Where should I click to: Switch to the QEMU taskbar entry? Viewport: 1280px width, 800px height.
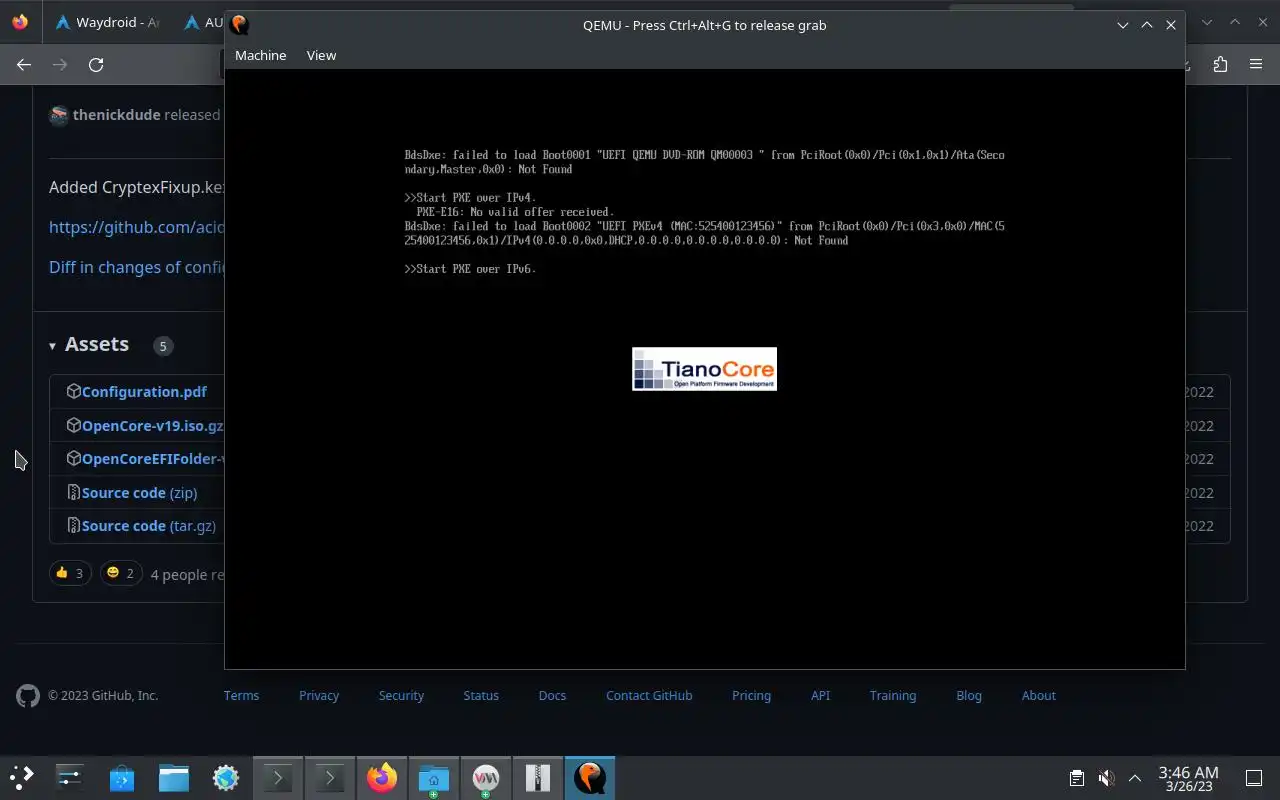click(x=590, y=777)
